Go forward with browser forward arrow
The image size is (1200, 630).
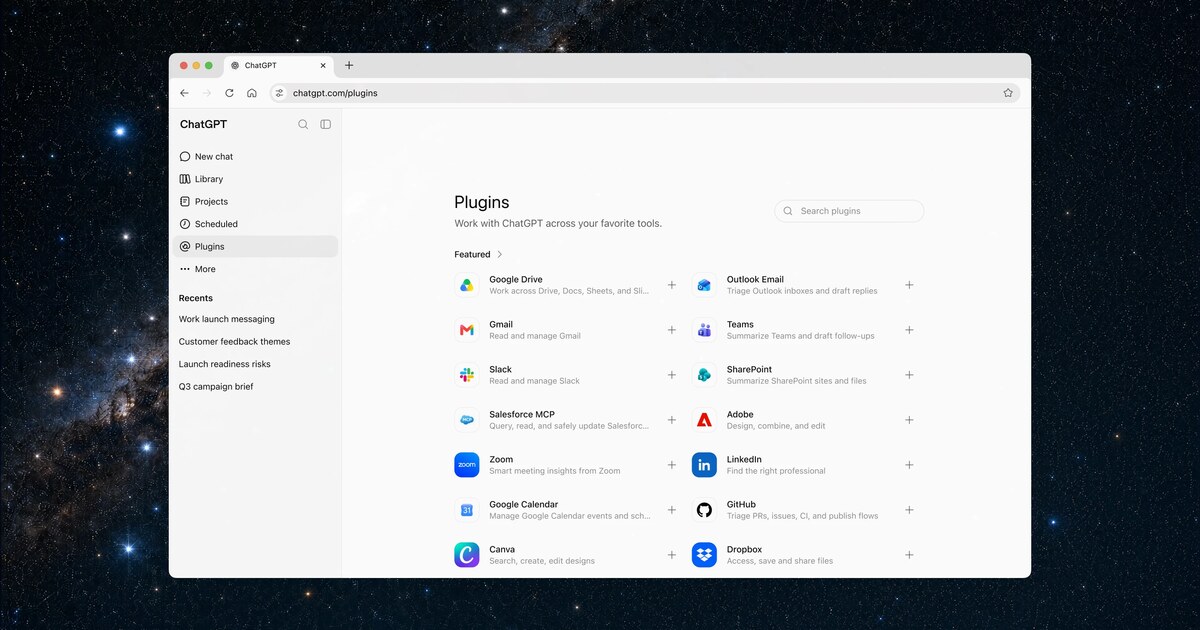pyautogui.click(x=207, y=93)
